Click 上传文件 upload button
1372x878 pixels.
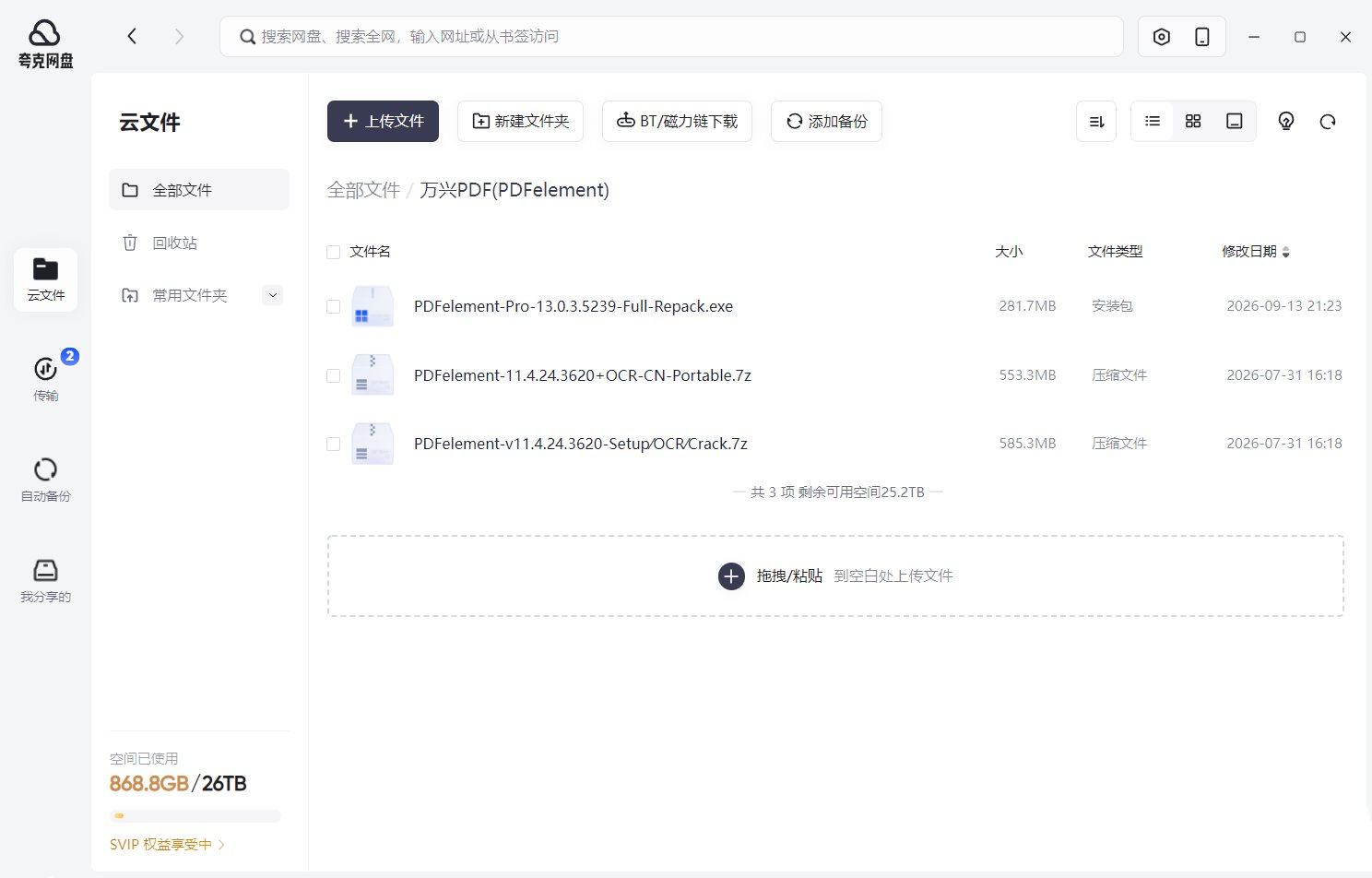(383, 121)
